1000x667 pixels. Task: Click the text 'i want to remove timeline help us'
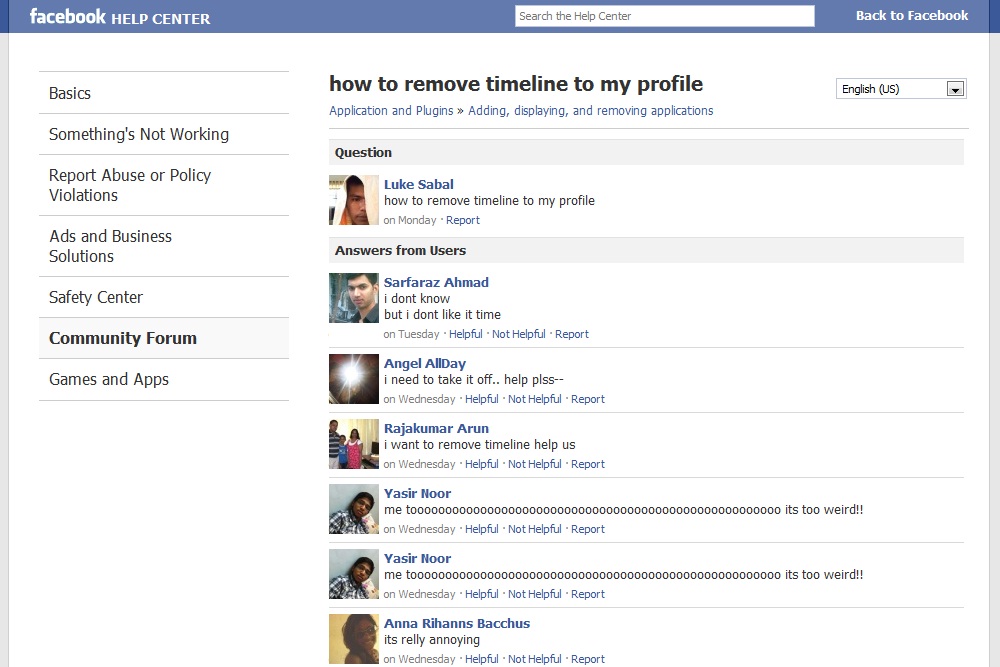click(480, 445)
